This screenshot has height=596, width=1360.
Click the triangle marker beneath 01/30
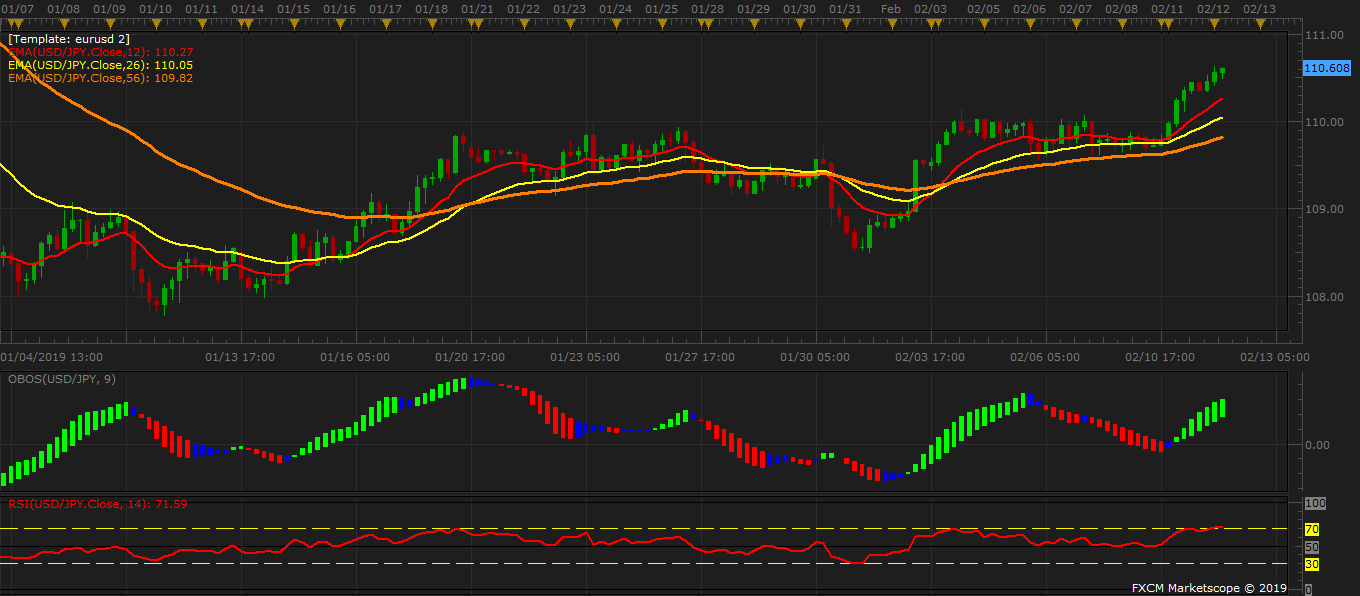800,24
